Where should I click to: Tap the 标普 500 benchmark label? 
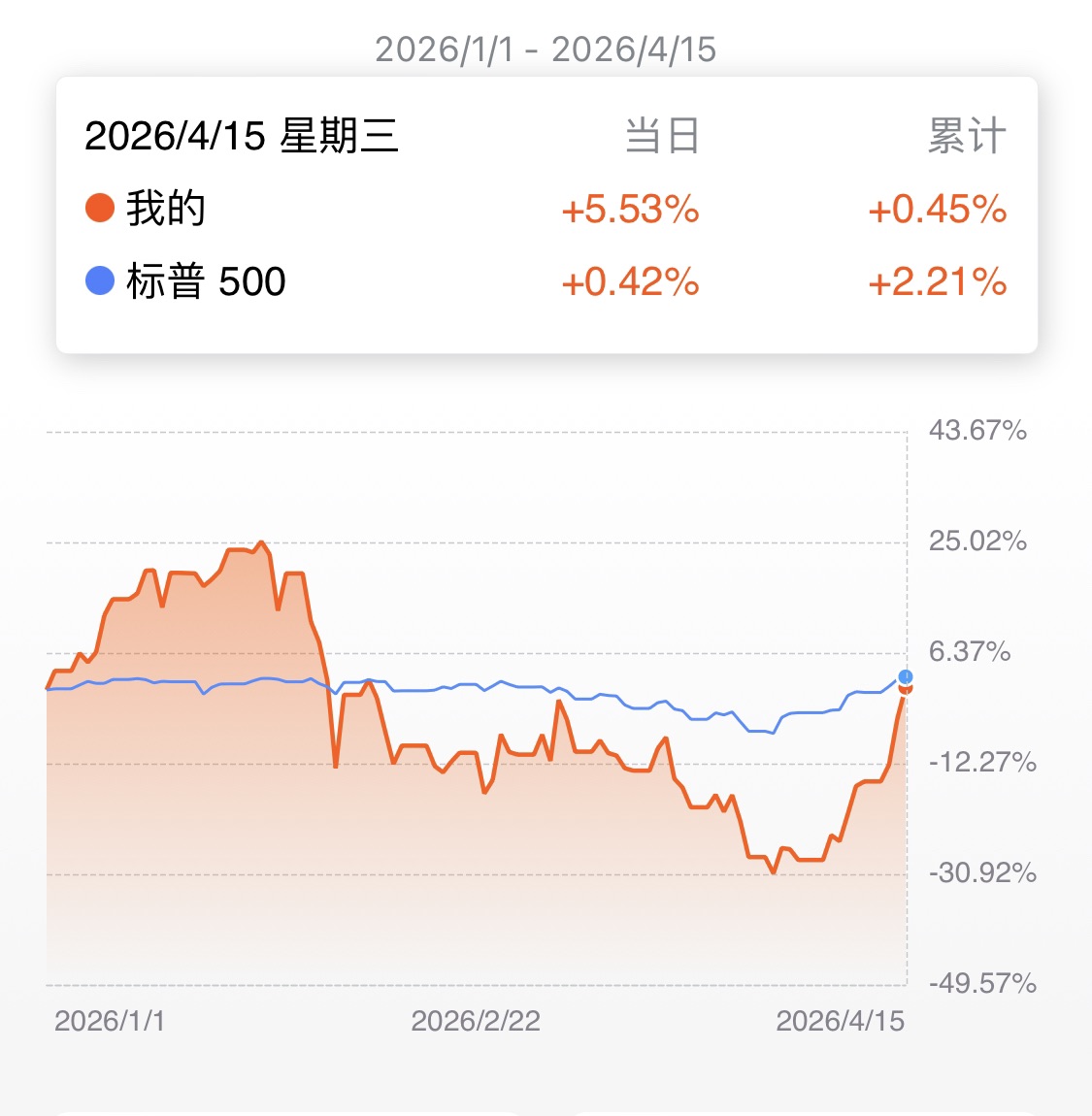206,282
